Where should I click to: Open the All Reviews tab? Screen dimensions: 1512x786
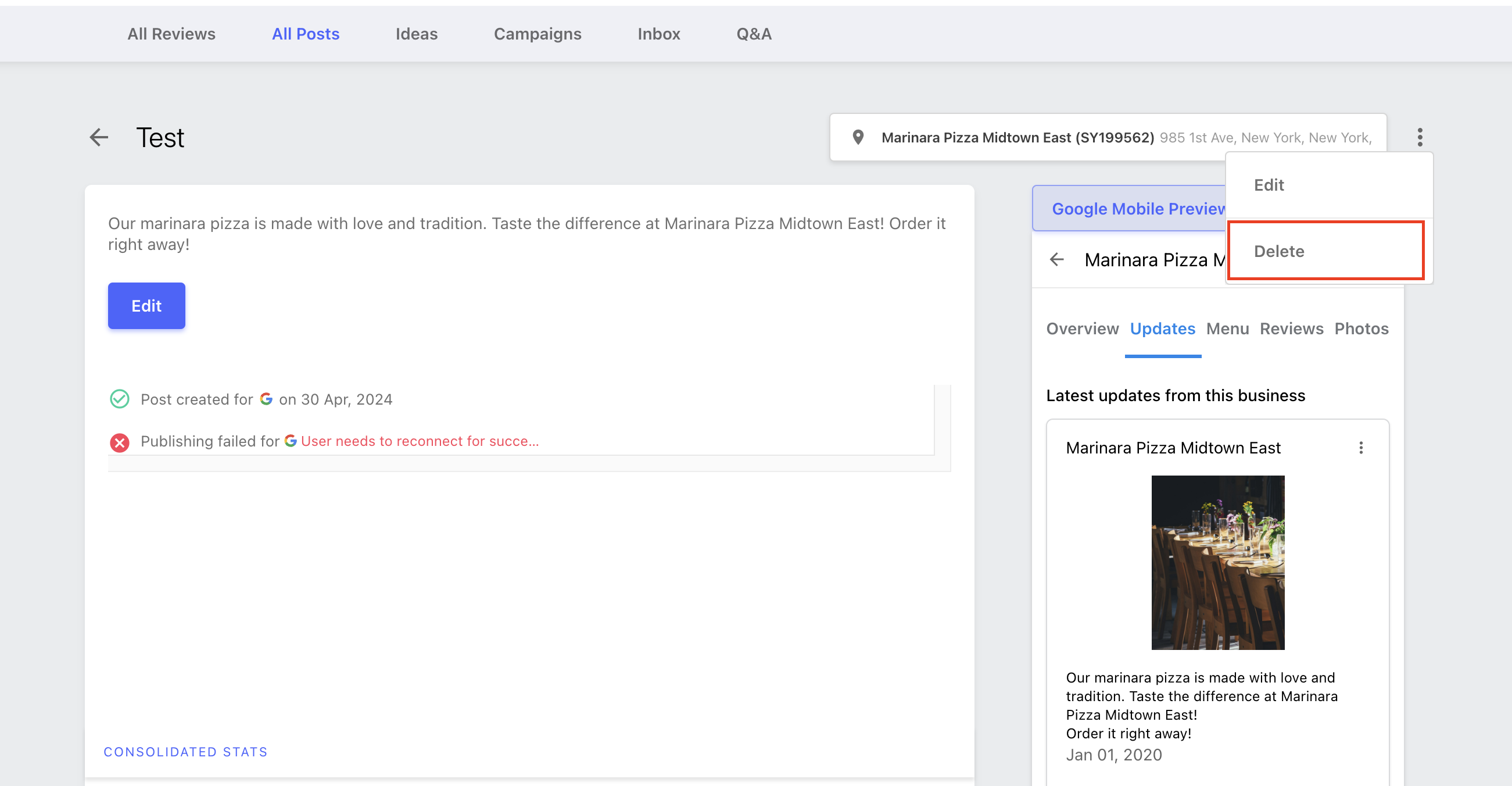click(x=171, y=34)
